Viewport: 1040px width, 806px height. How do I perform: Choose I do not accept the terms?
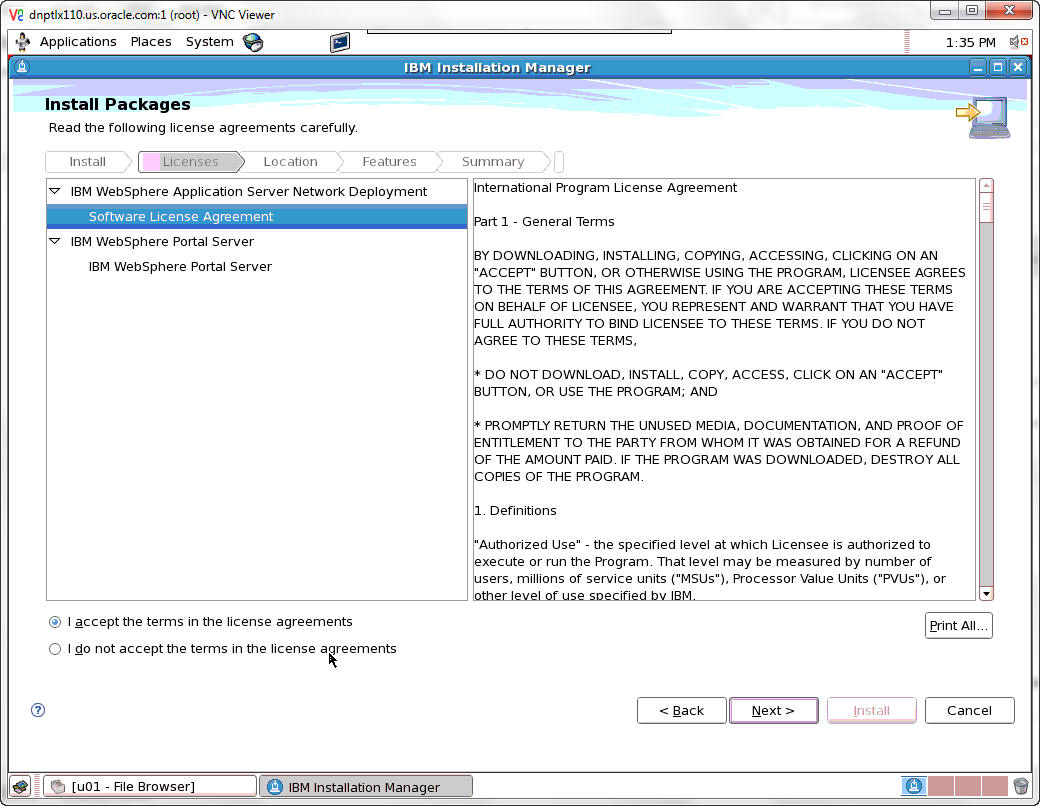(x=55, y=649)
